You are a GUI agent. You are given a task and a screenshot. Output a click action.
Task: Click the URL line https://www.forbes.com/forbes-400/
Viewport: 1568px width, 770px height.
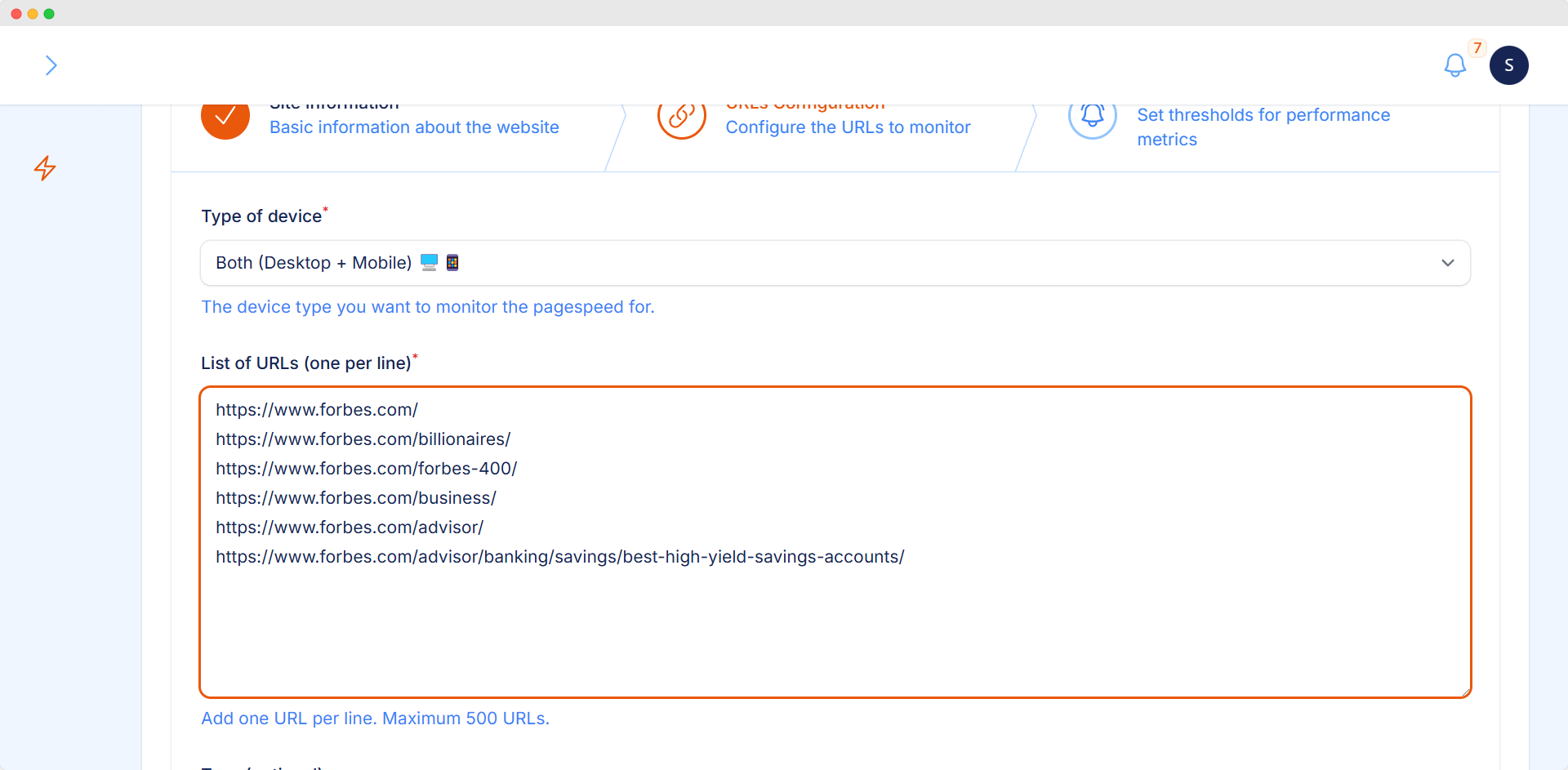tap(366, 469)
